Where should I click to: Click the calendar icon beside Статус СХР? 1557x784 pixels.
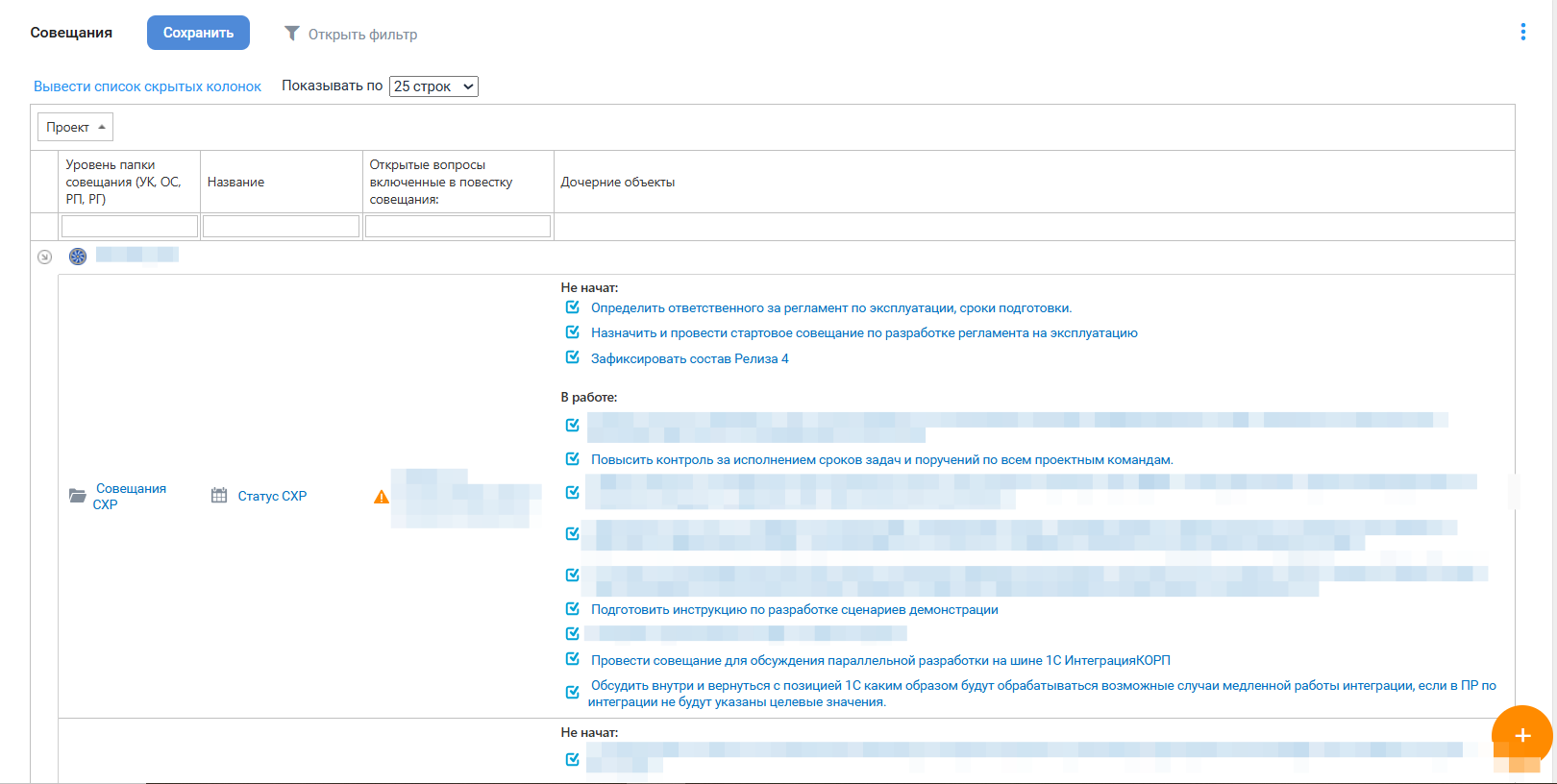[x=219, y=496]
